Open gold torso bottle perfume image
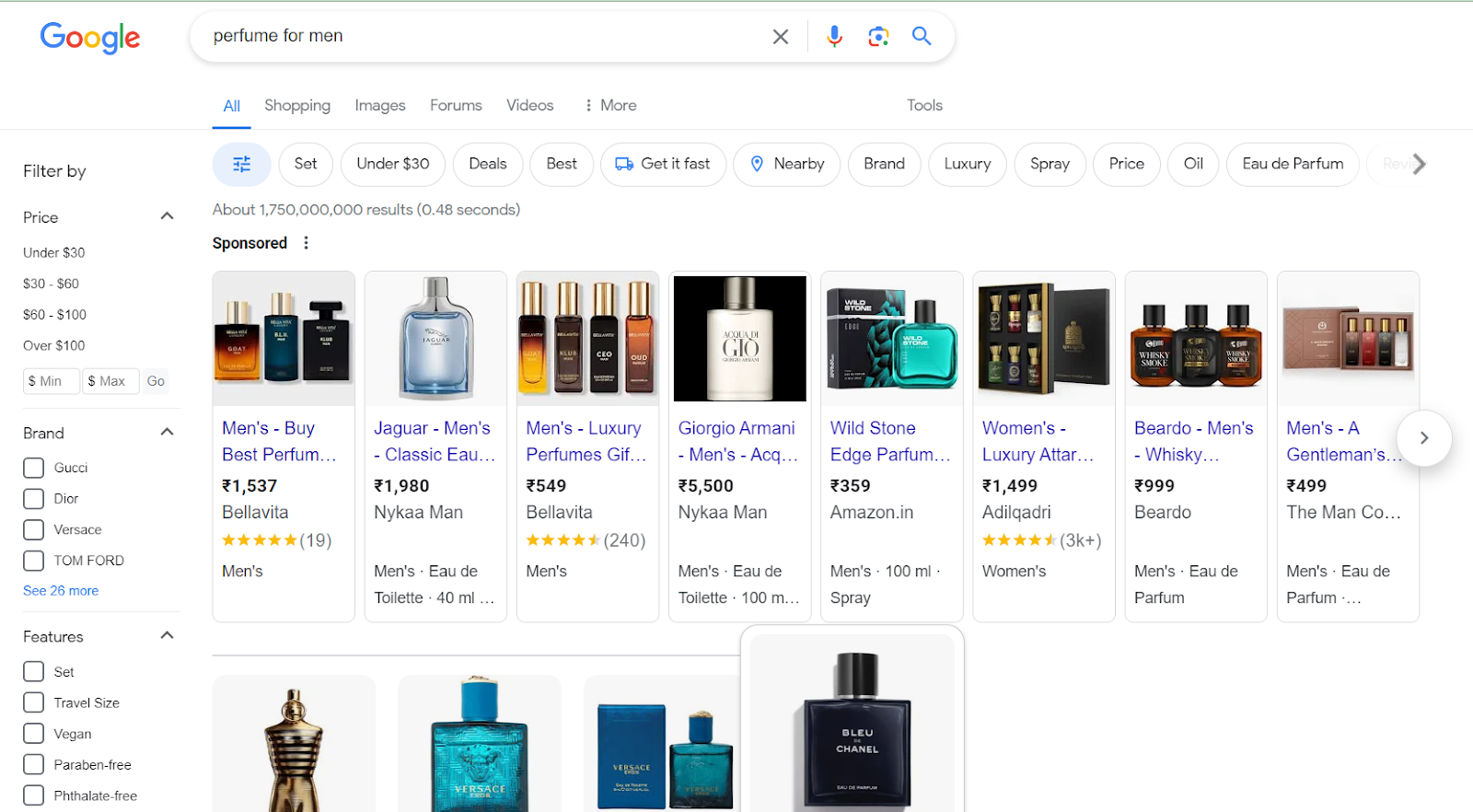 coord(294,744)
